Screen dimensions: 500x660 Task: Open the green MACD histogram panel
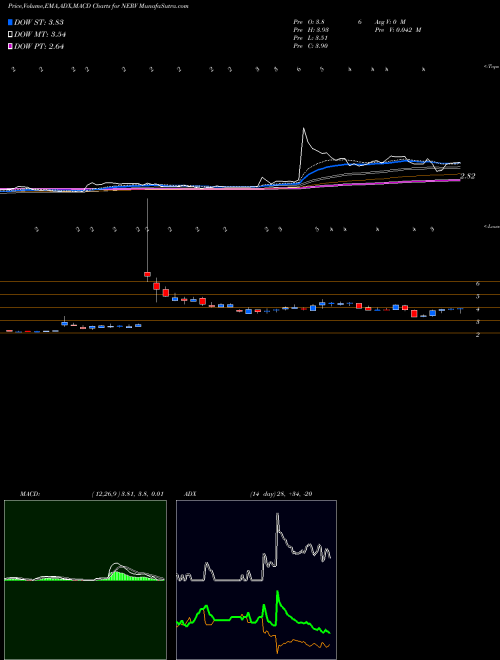[x=85, y=580]
